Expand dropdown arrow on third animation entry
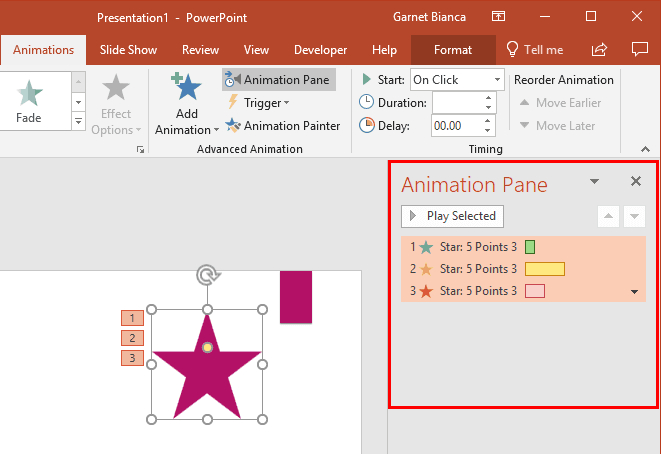Image resolution: width=661 pixels, height=454 pixels. [634, 291]
